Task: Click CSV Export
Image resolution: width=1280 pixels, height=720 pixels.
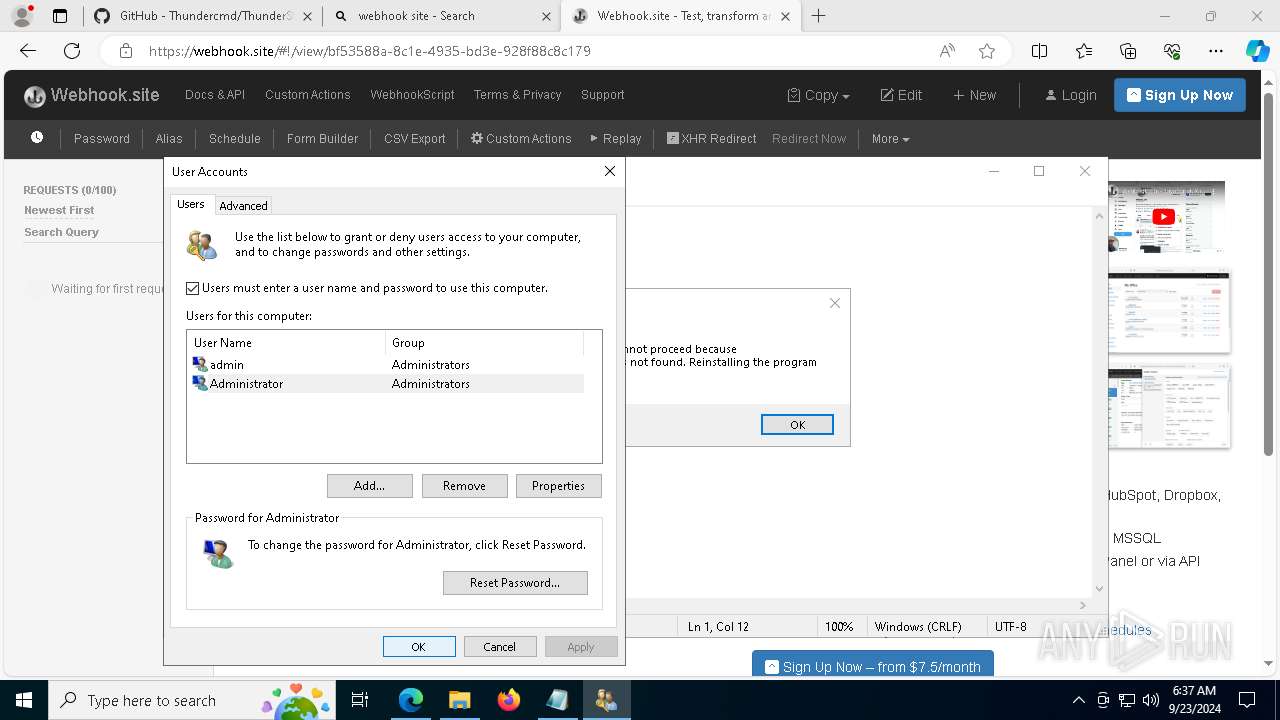Action: 415,138
